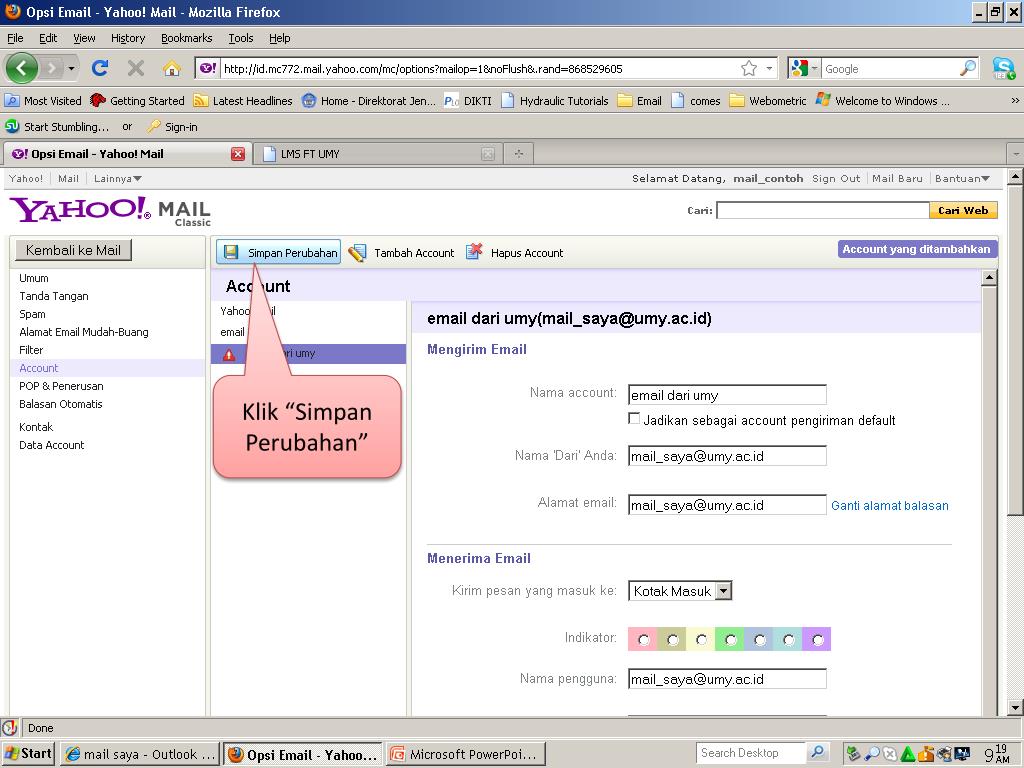
Task: Click the StumbleUpon Sign-in key icon
Action: [x=154, y=126]
